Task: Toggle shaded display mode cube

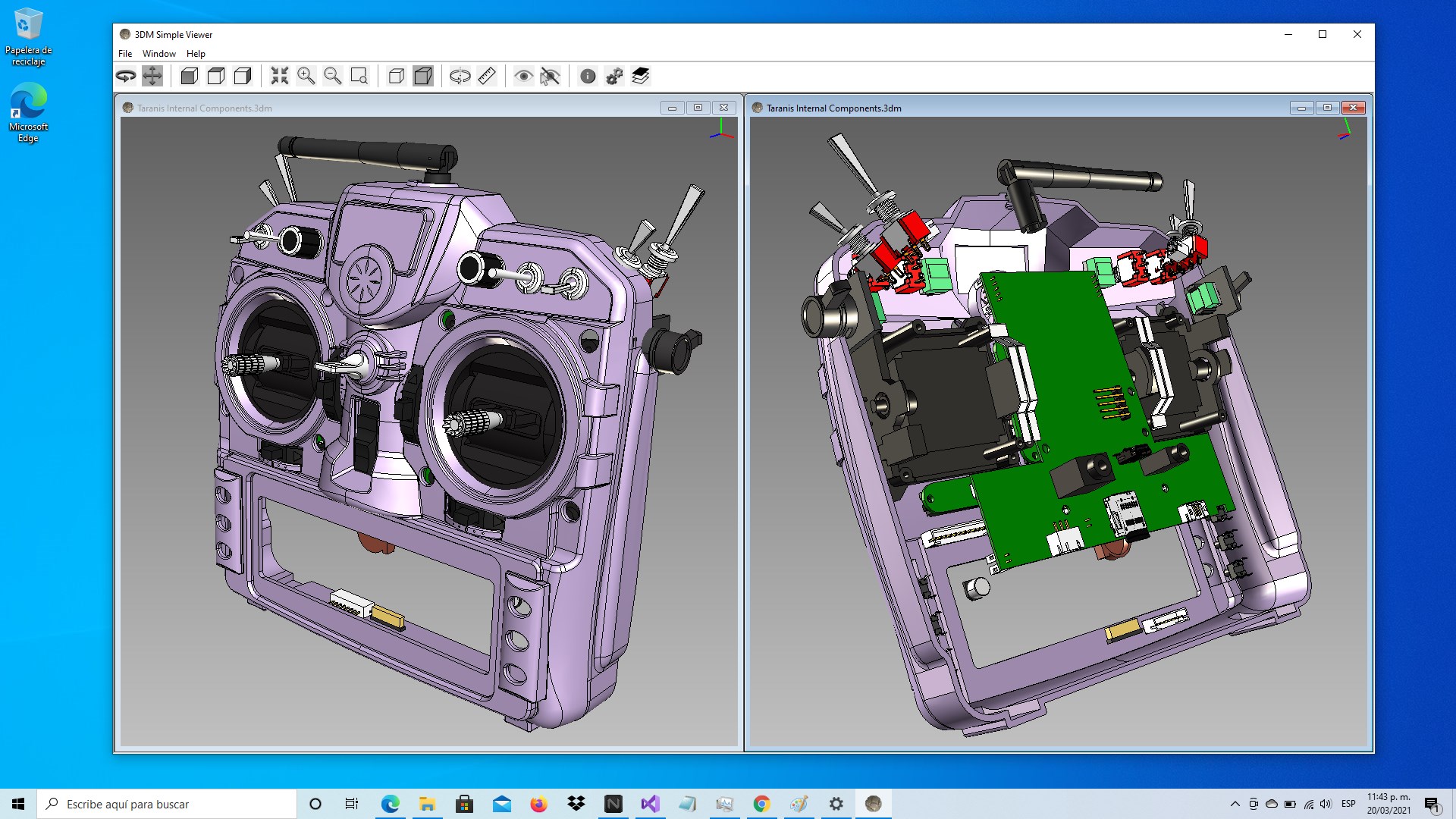Action: coord(423,76)
